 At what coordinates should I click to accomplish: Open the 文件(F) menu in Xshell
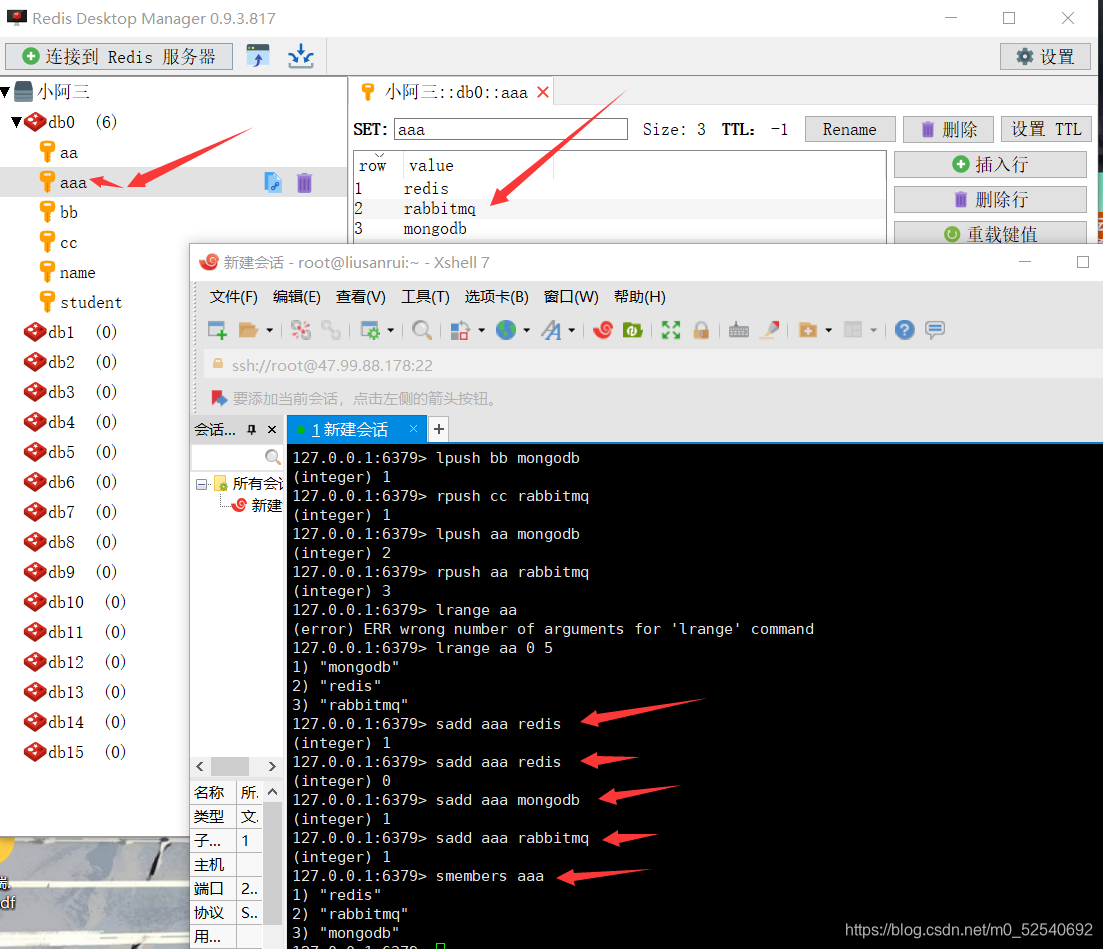tap(234, 297)
